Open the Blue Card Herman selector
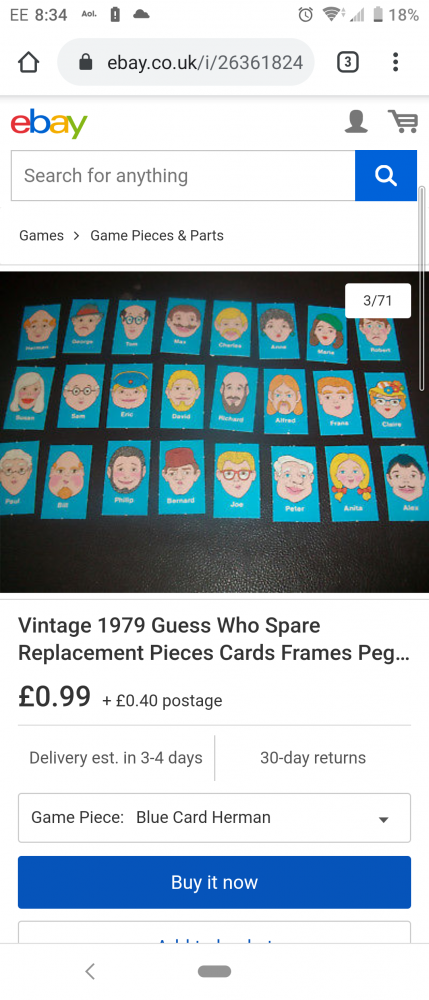This screenshot has height=1000, width=429. tap(214, 818)
